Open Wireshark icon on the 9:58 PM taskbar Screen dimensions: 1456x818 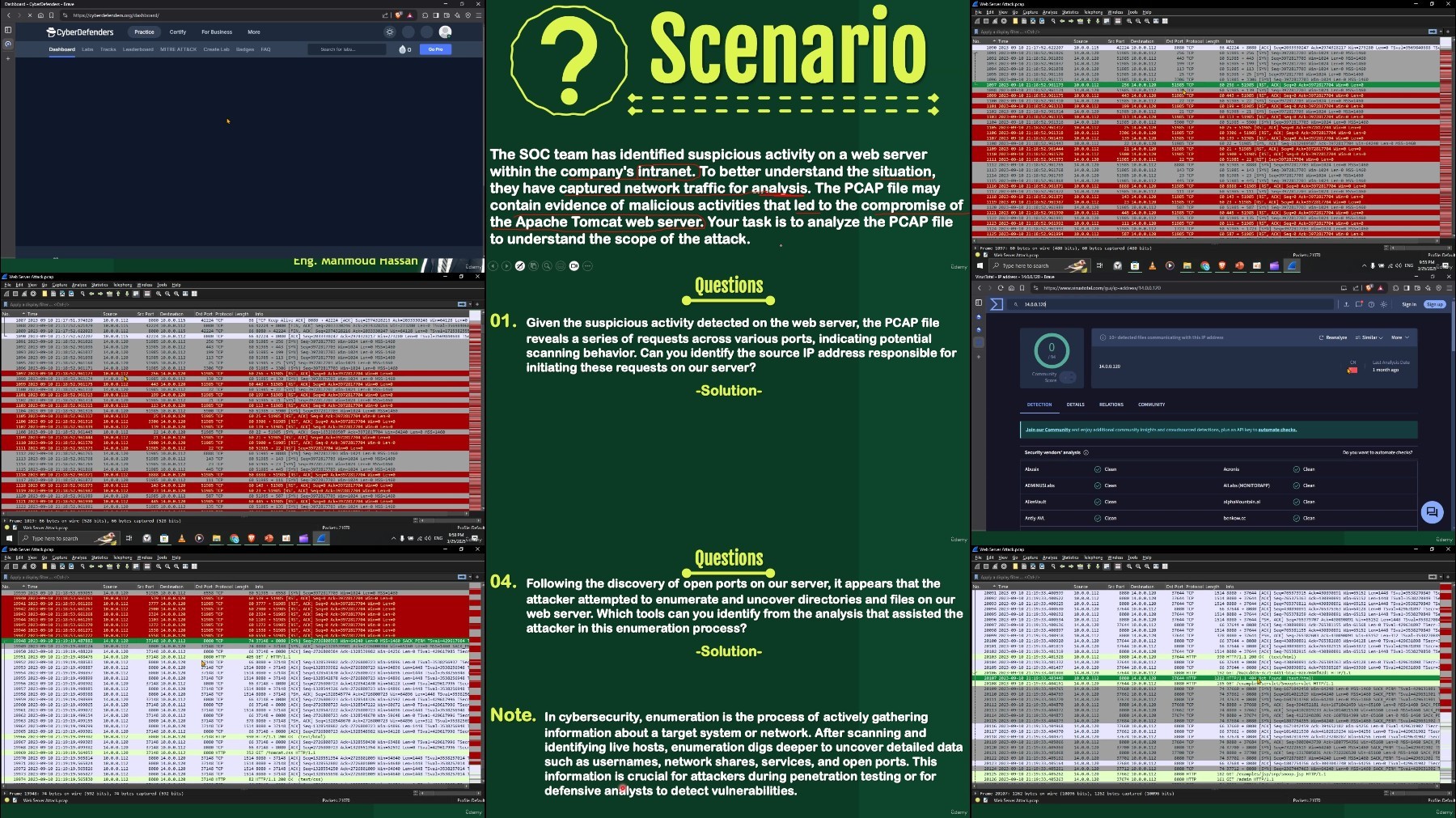pyautogui.click(x=321, y=538)
